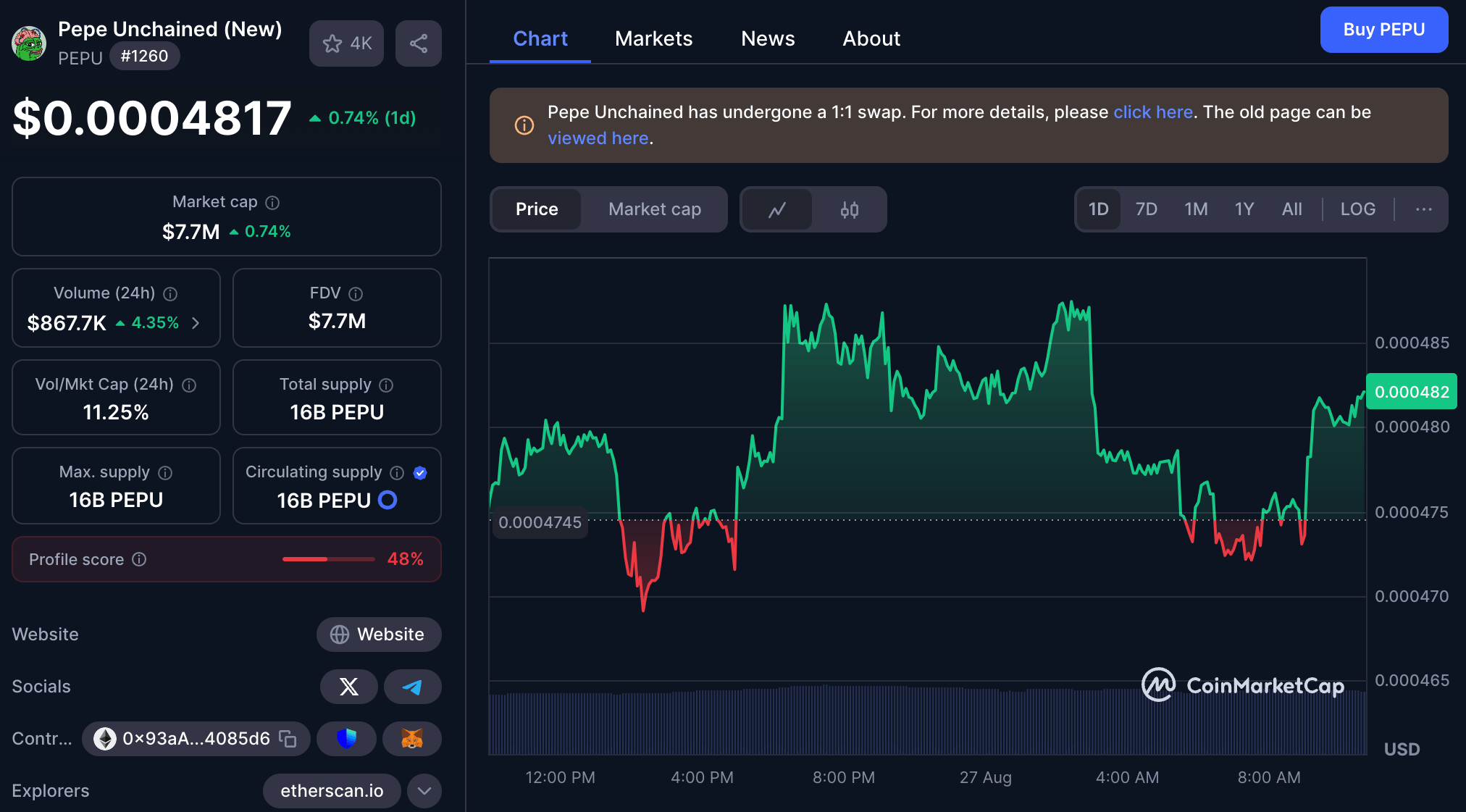1466x812 pixels.
Task: Click the circulating supply progress ring
Action: [x=388, y=500]
